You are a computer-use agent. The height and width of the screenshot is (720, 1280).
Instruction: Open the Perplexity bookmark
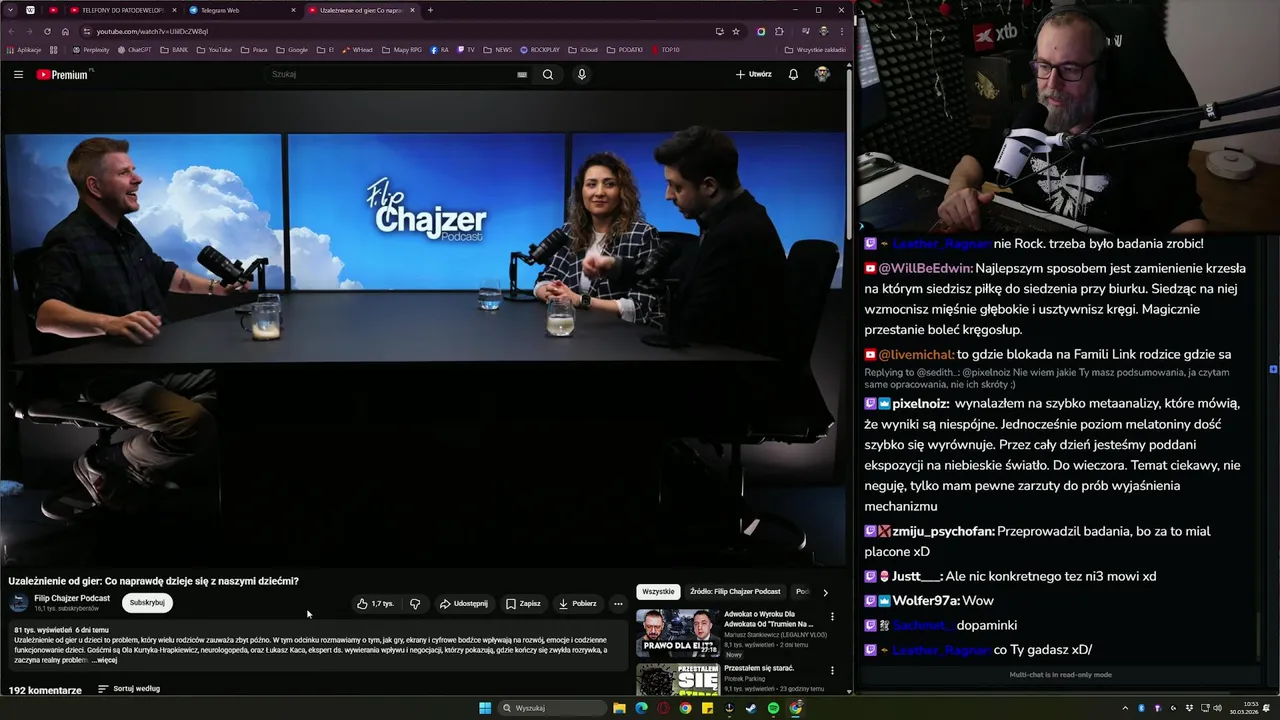pyautogui.click(x=90, y=49)
